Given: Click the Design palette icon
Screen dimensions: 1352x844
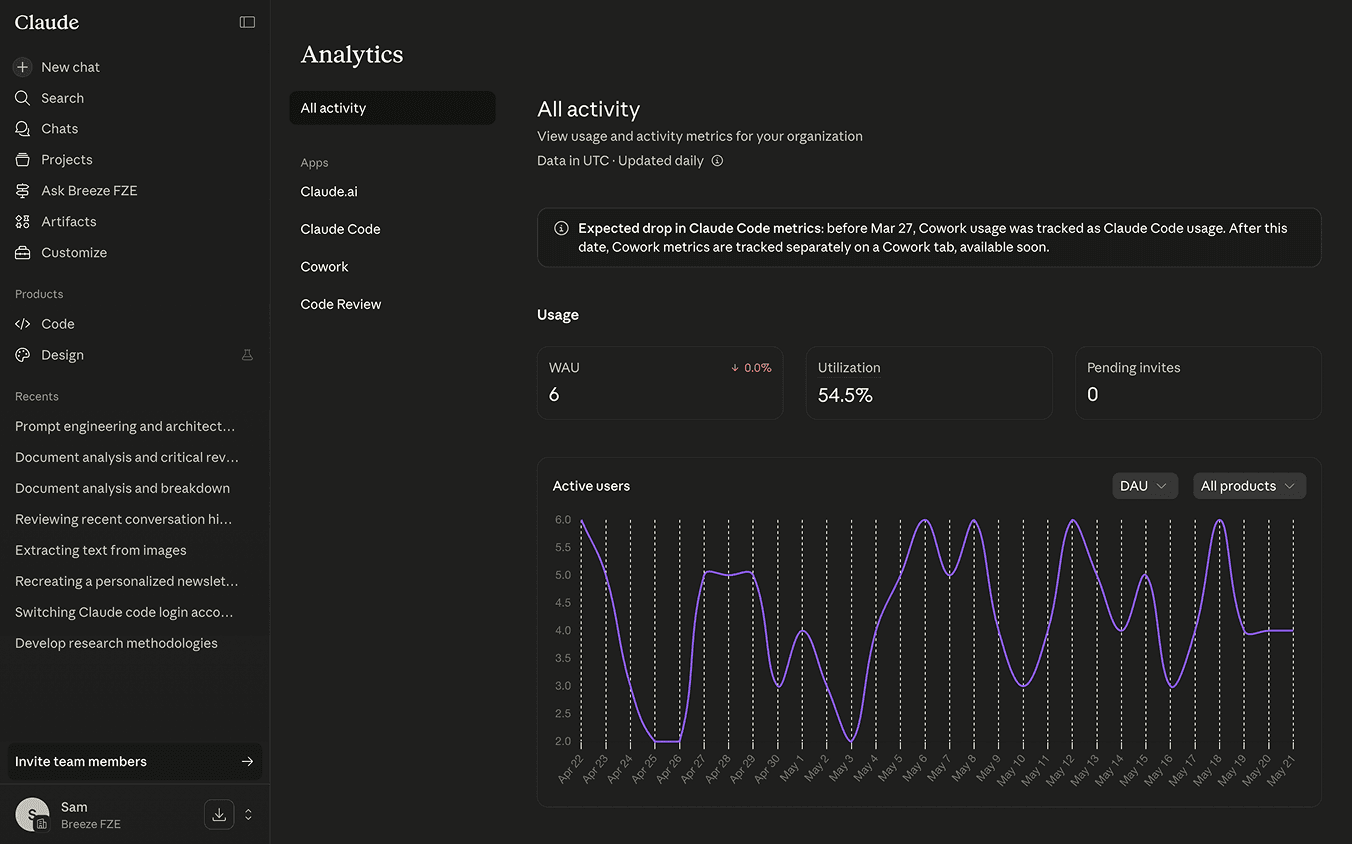Looking at the screenshot, I should (x=22, y=355).
